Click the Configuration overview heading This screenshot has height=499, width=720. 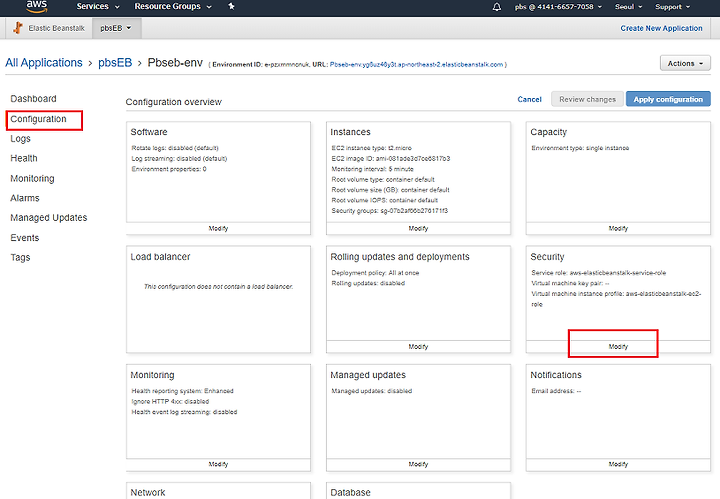tap(174, 102)
